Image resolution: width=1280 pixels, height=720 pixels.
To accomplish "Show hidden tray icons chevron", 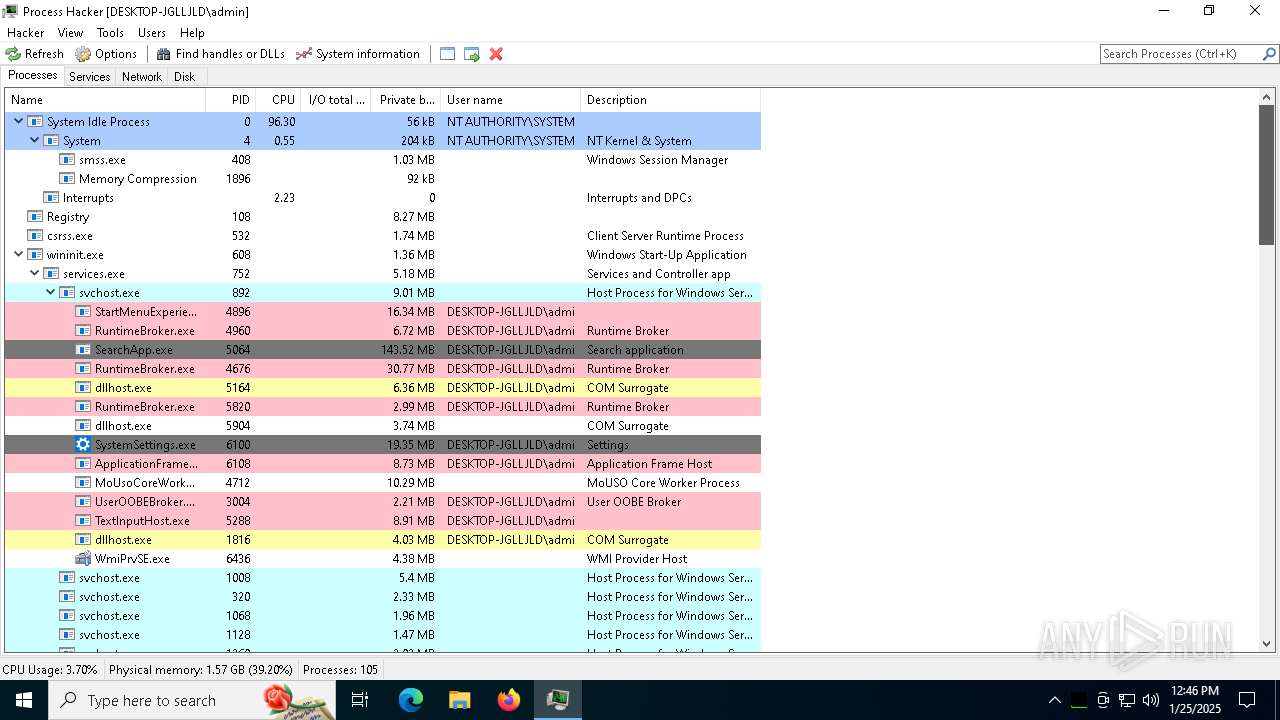I will [1054, 700].
